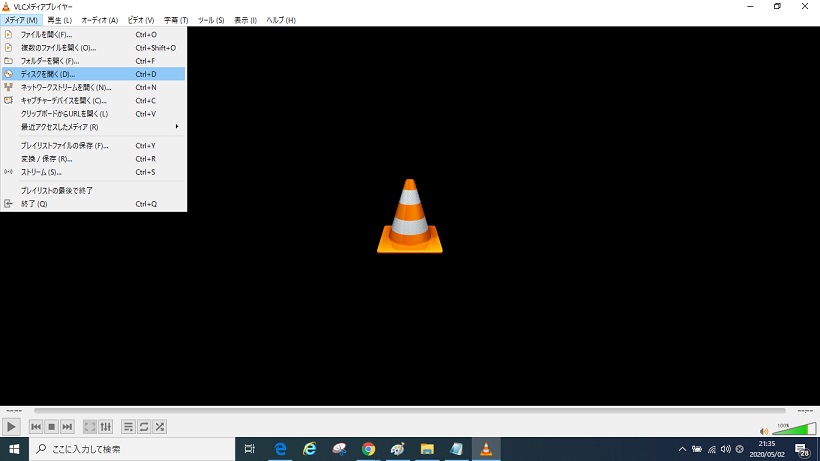
Task: Launch Microsoft Edge from taskbar
Action: click(280, 449)
